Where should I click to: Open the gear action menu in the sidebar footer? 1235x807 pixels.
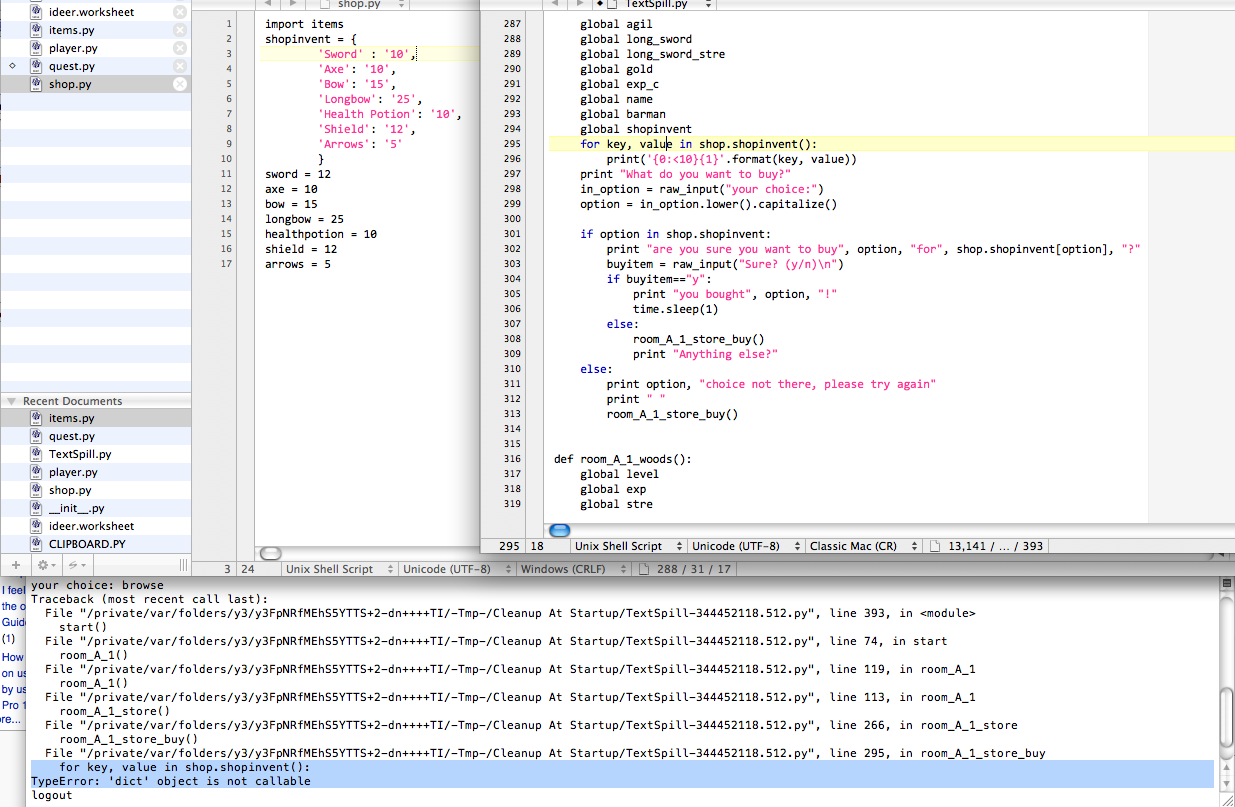click(46, 565)
